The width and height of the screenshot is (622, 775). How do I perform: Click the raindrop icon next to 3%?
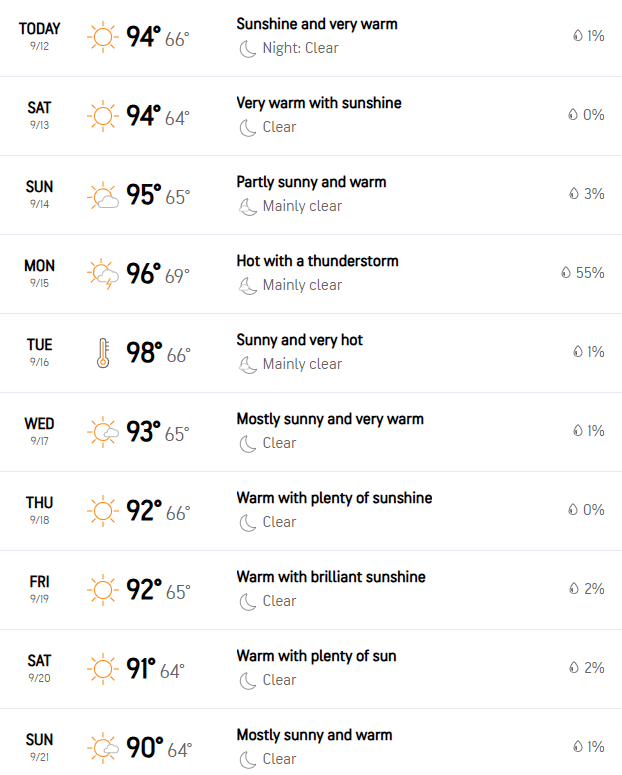point(574,194)
